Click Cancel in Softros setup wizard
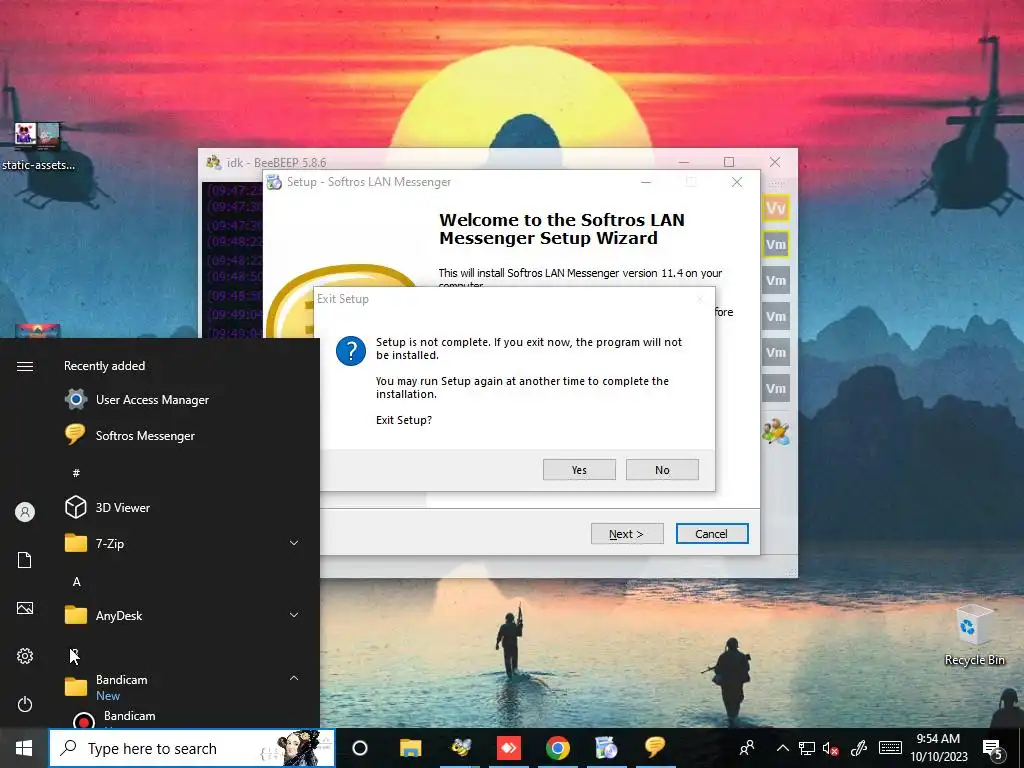This screenshot has height=768, width=1024. point(712,534)
